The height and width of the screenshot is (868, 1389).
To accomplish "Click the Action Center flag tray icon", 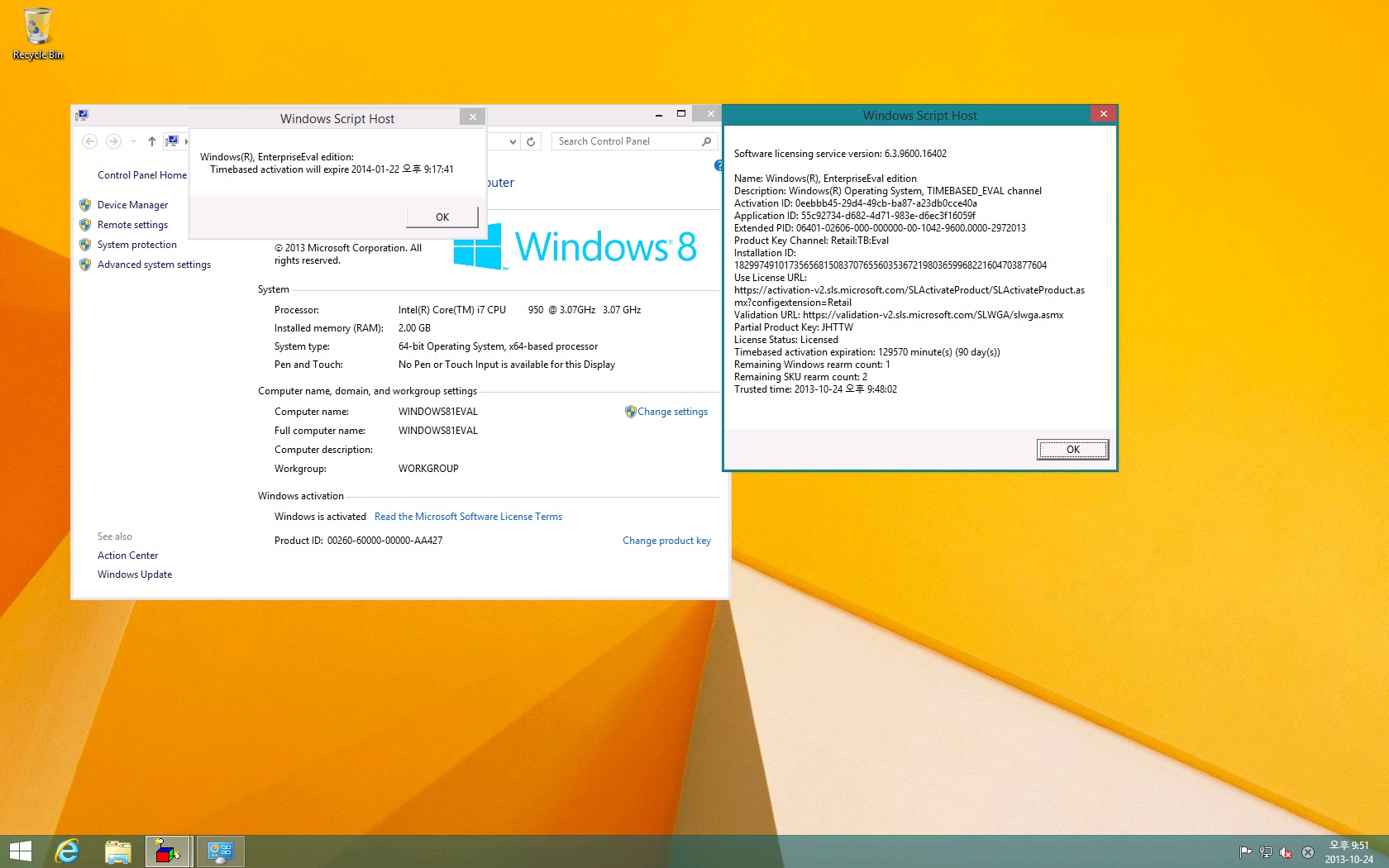I will (x=1245, y=852).
